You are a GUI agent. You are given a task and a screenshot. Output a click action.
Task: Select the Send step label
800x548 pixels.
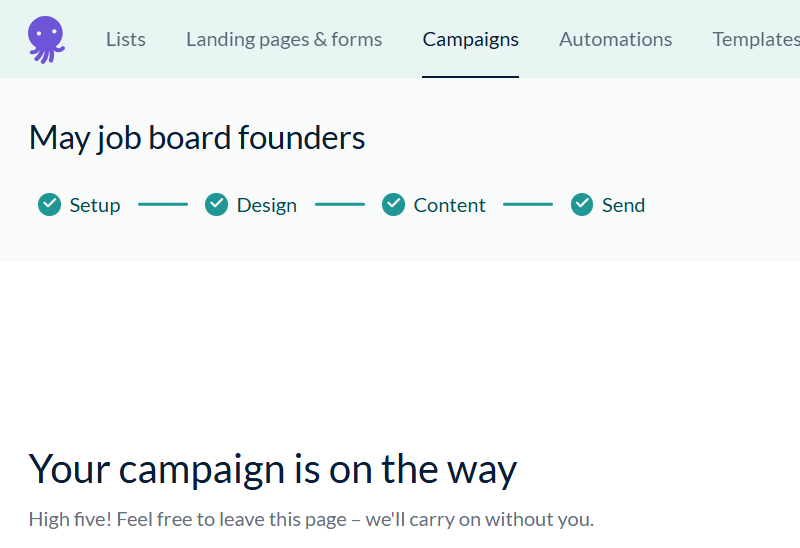623,205
